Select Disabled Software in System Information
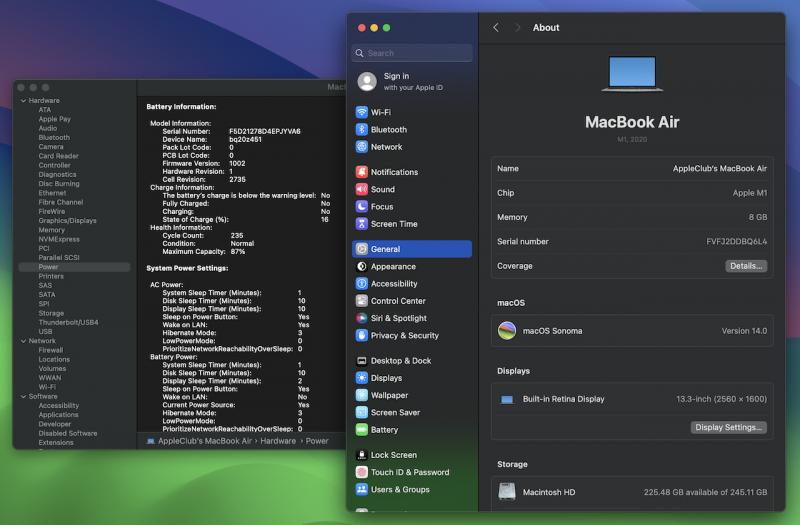Viewport: 800px width, 525px height. [68, 433]
